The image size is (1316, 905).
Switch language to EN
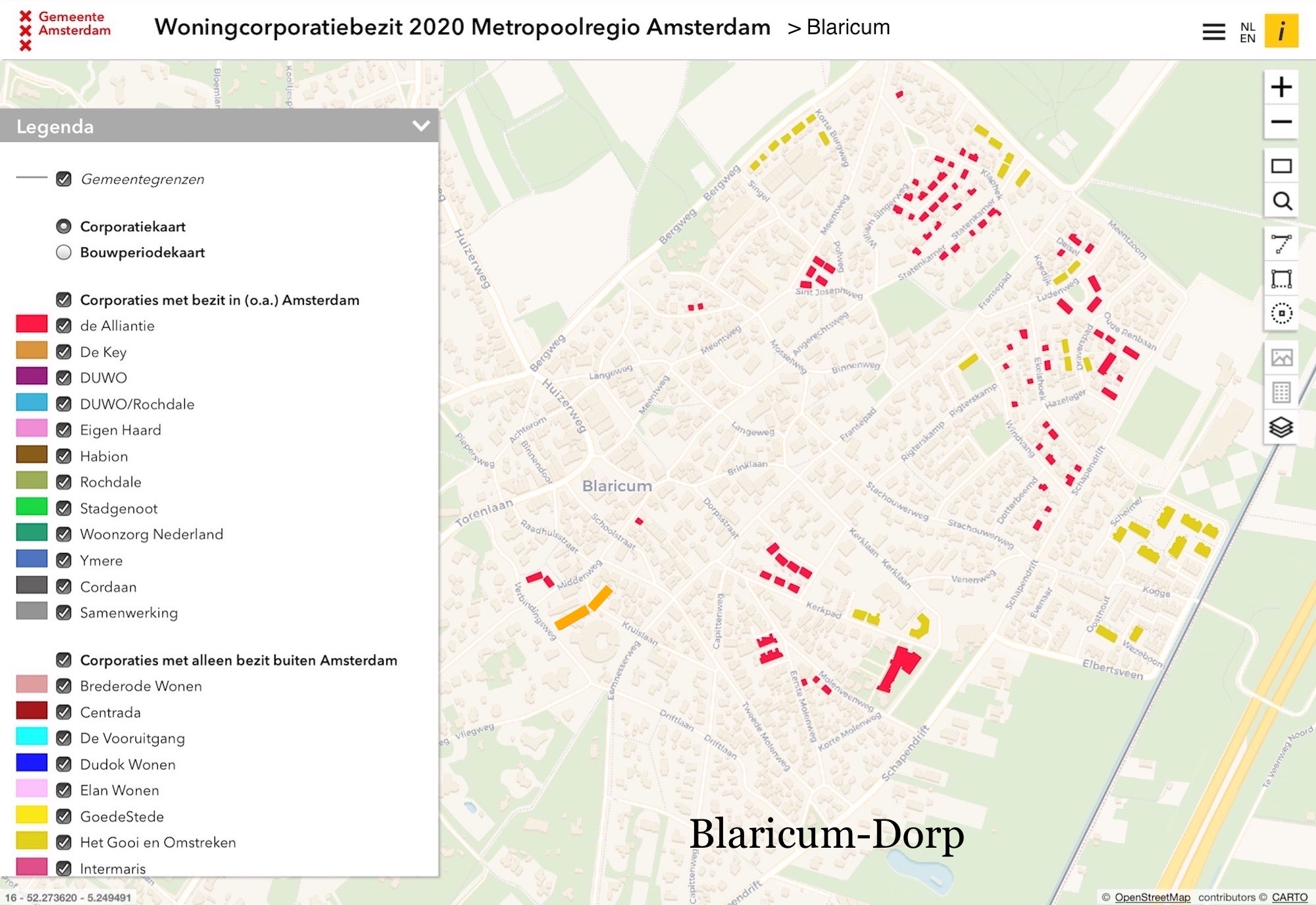[1247, 38]
